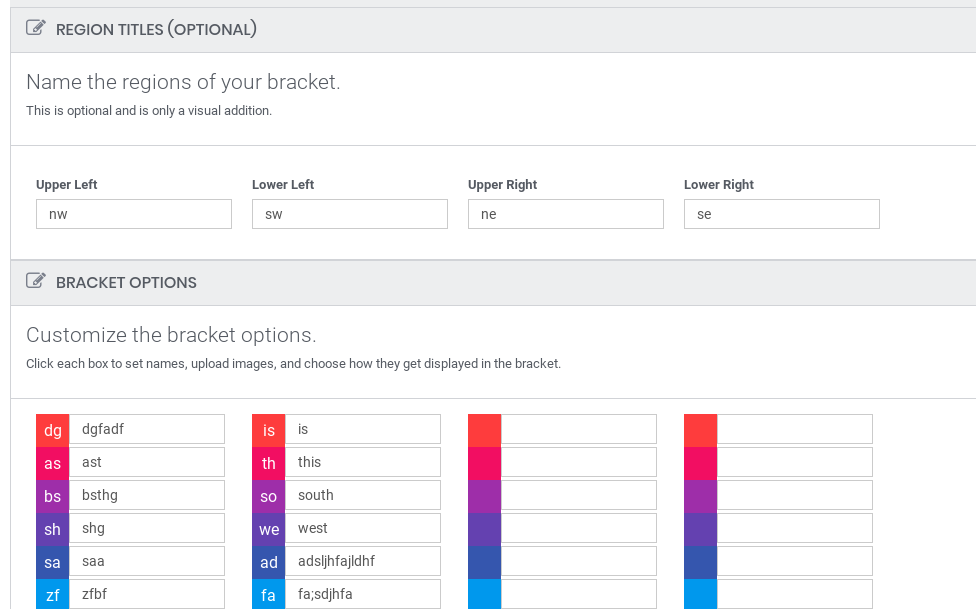Select the blue 'sa' tile

pyautogui.click(x=52, y=562)
